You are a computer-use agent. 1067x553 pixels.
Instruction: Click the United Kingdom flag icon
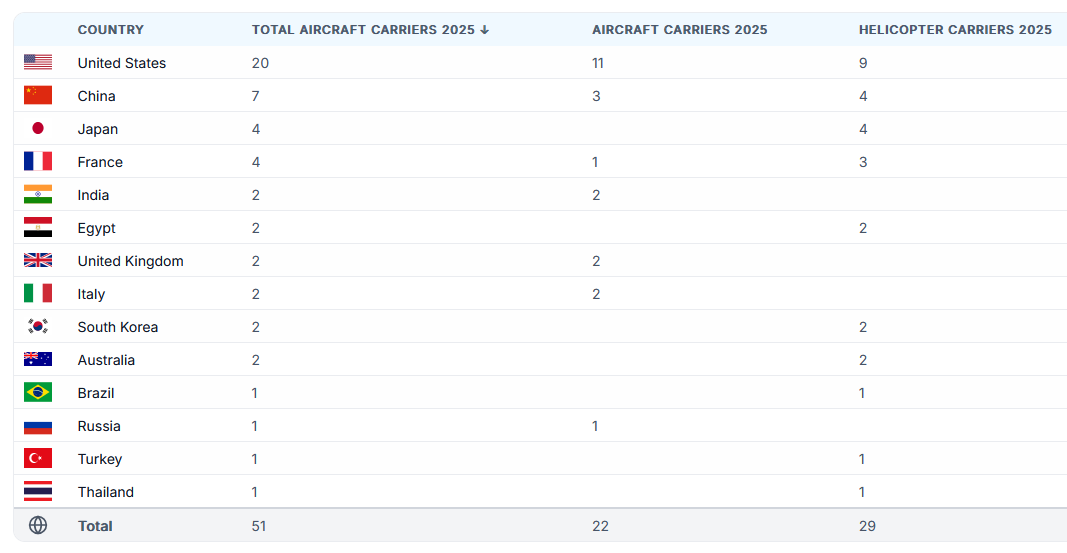tap(38, 261)
